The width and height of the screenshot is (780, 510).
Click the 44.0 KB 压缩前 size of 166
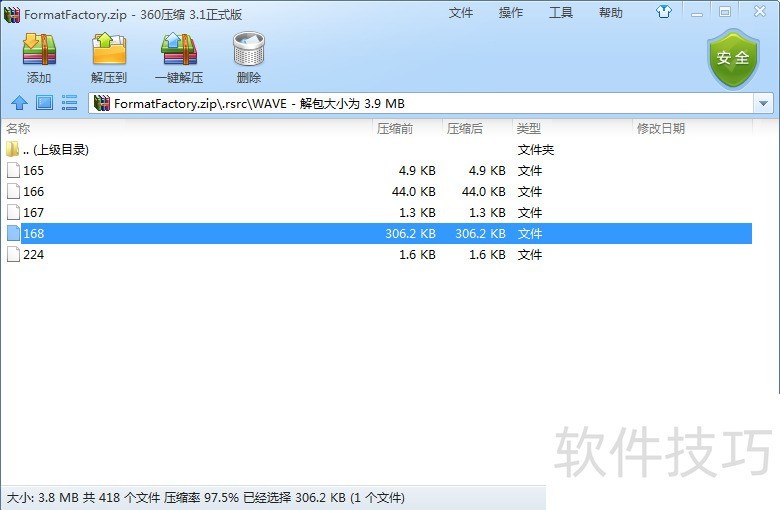(413, 192)
